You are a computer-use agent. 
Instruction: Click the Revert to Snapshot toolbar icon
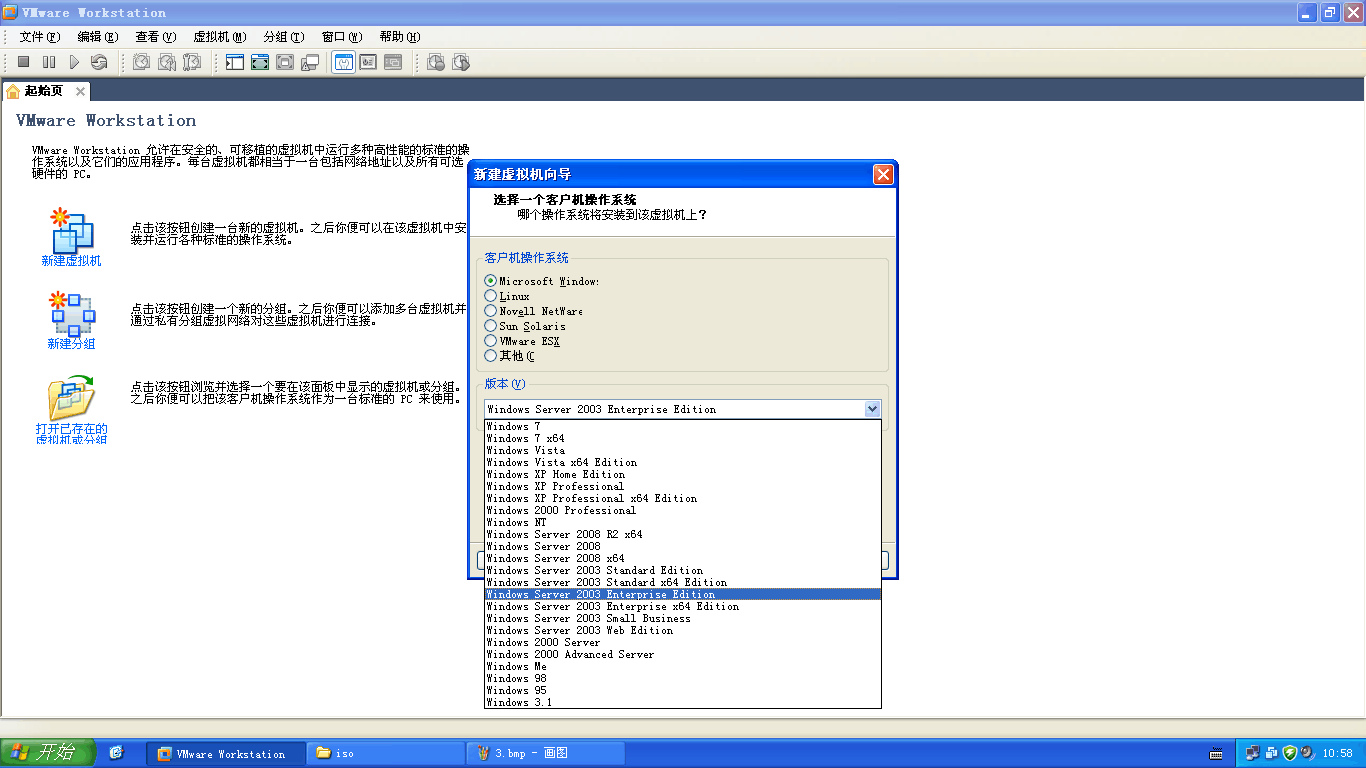(167, 62)
